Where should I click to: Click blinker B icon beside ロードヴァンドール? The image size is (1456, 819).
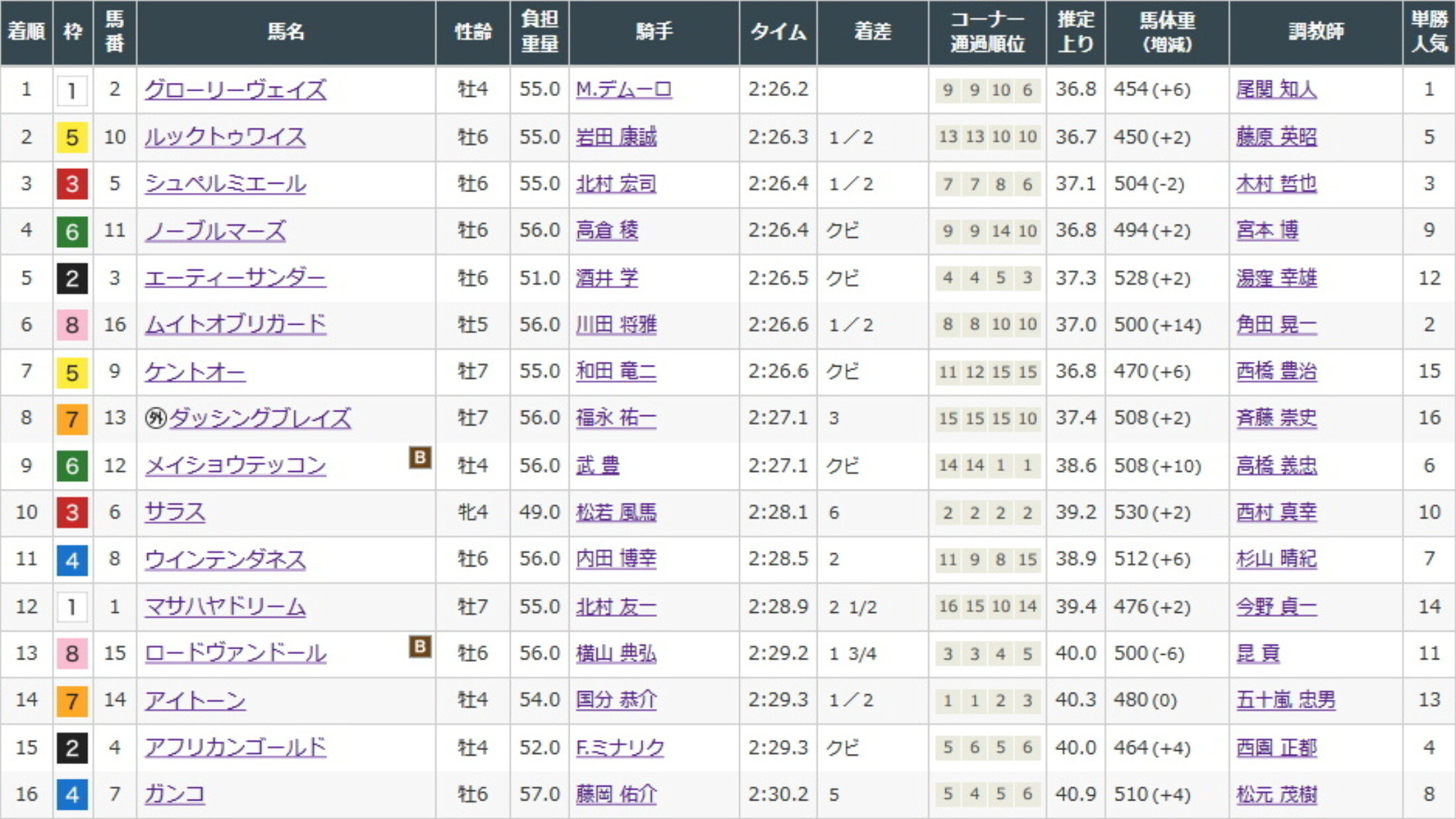(420, 646)
